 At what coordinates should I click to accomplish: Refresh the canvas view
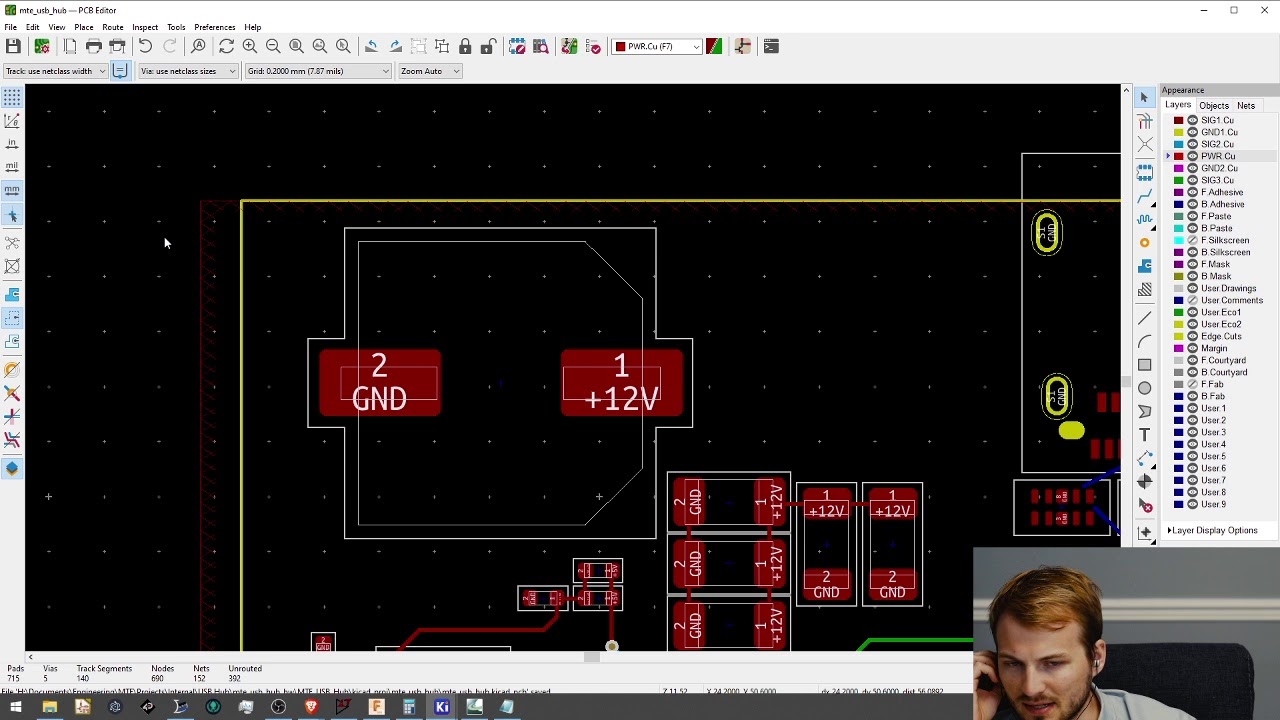point(226,46)
